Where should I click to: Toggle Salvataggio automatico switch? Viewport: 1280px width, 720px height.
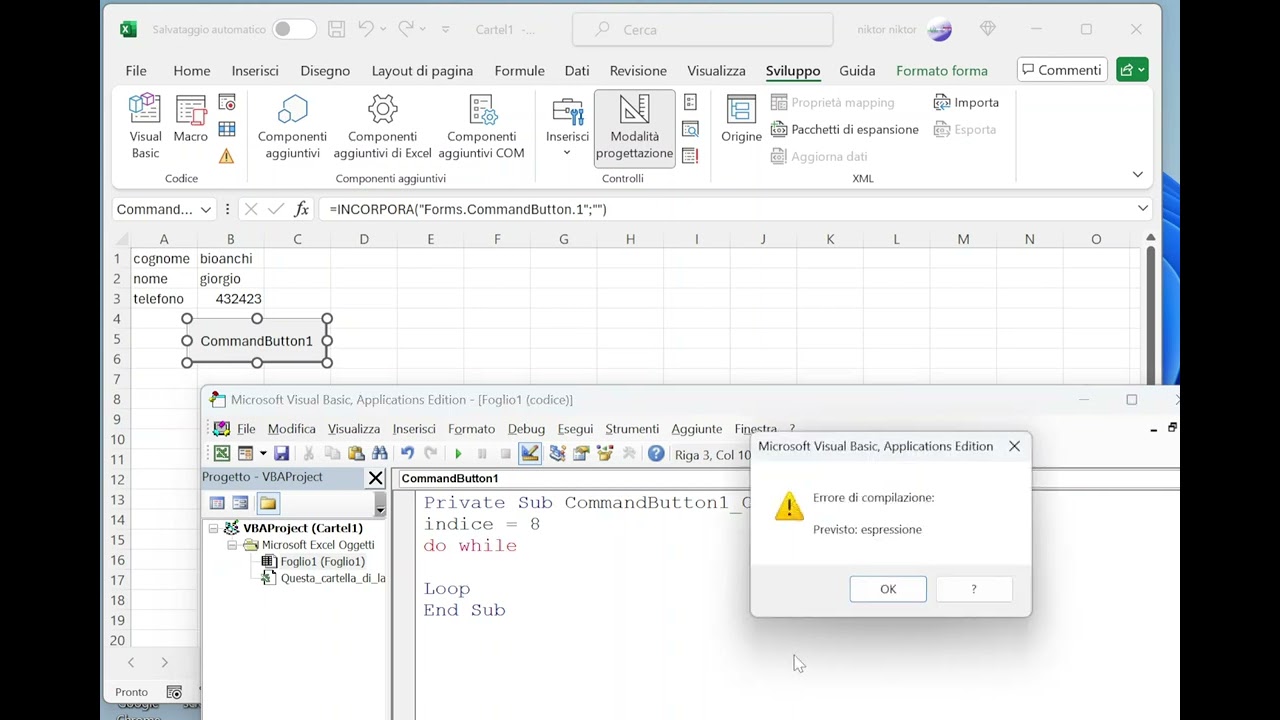coord(294,29)
